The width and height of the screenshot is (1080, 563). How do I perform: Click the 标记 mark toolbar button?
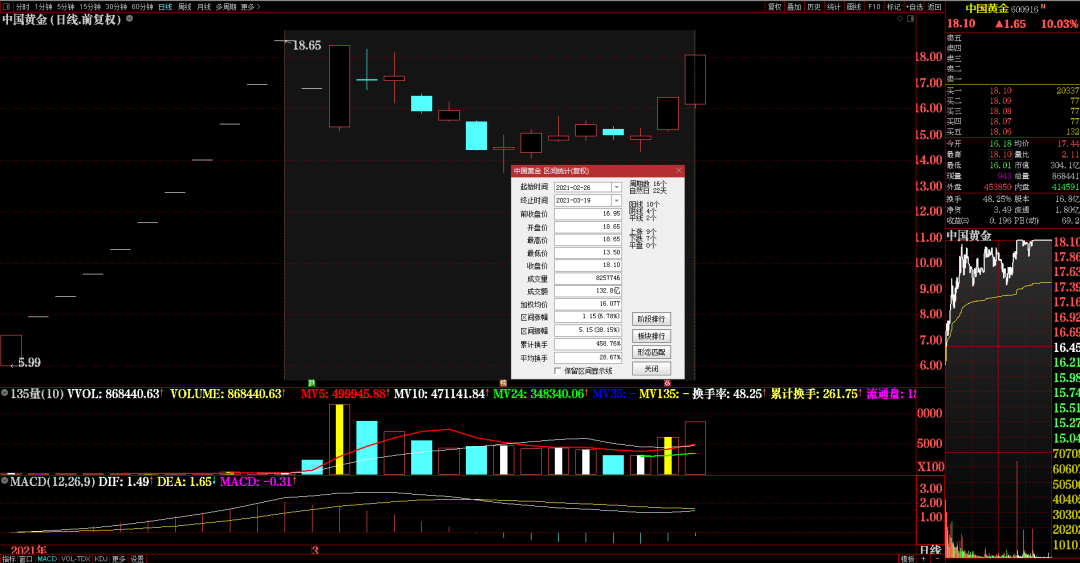(x=894, y=6)
